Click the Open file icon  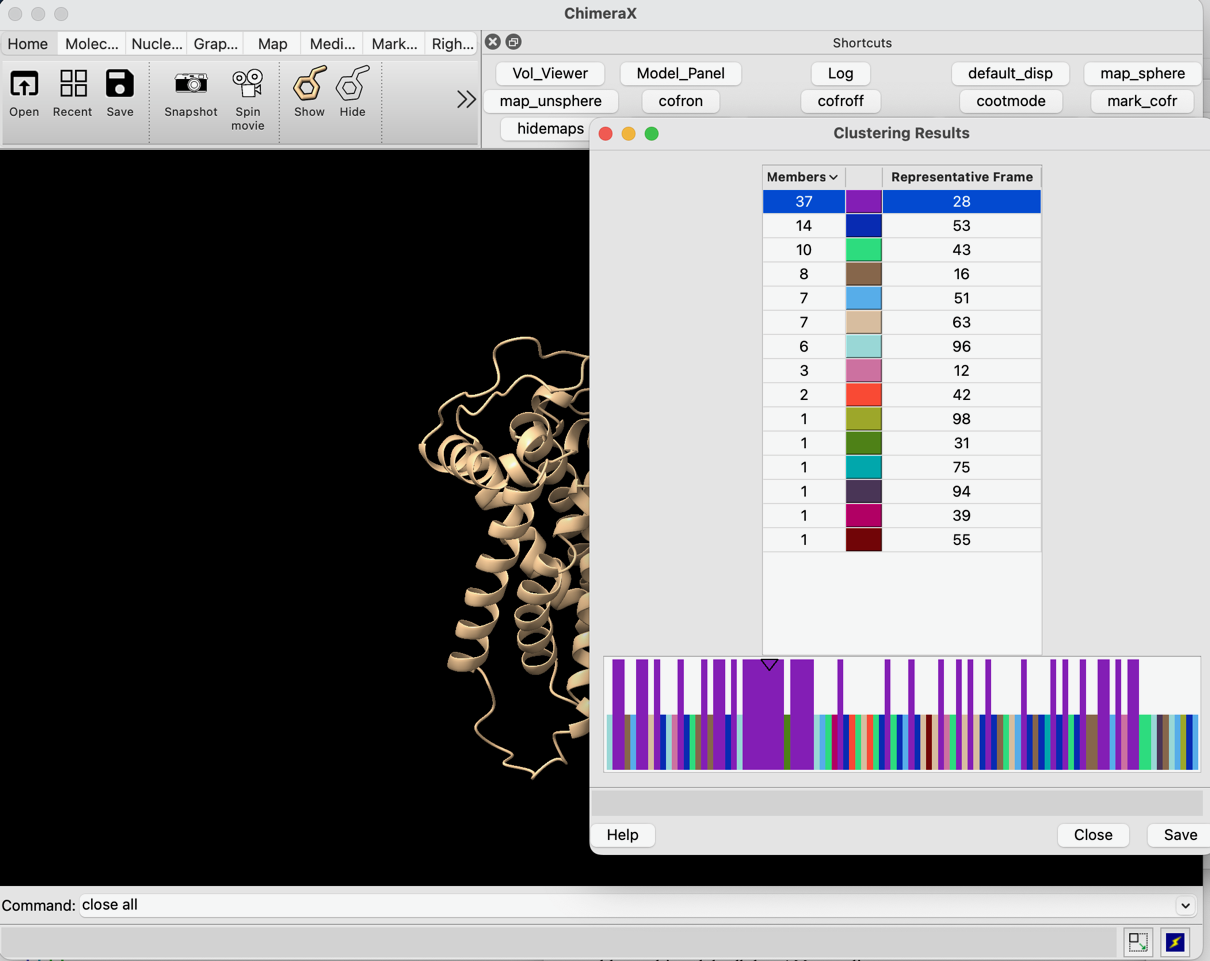pyautogui.click(x=24, y=92)
